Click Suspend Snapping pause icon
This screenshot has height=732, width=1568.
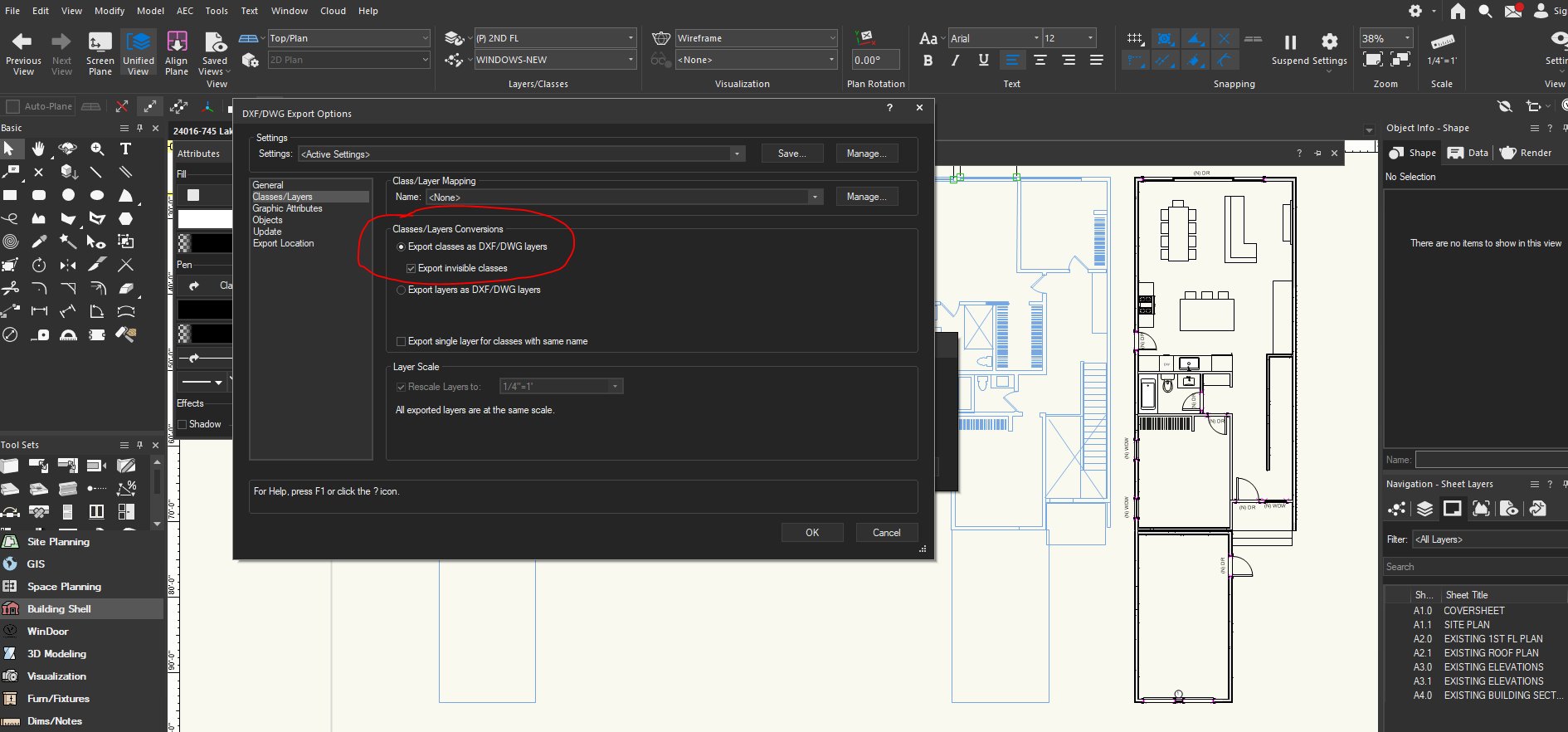(1290, 42)
